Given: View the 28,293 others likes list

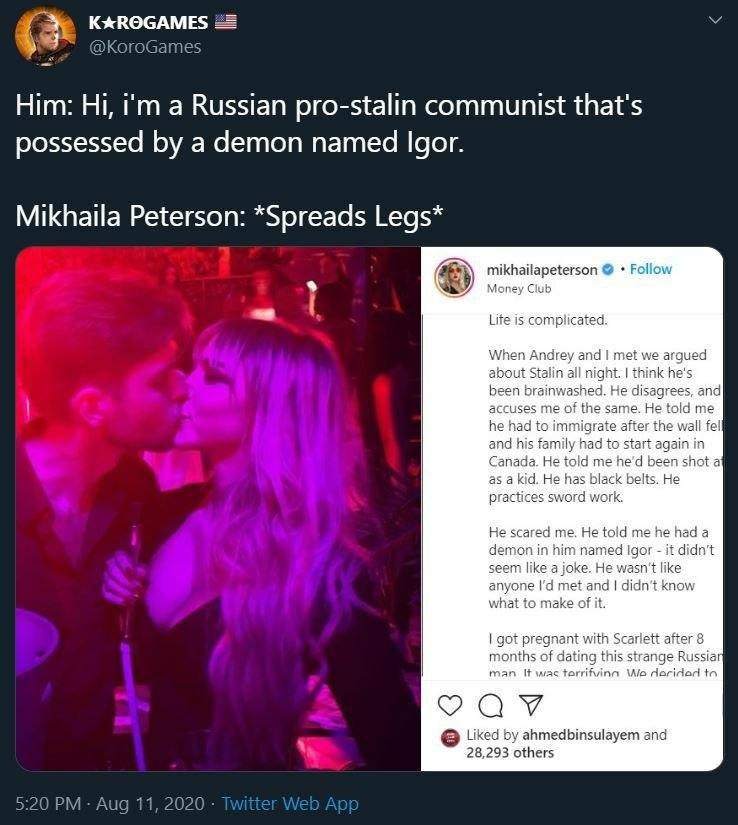Looking at the screenshot, I should [x=510, y=753].
